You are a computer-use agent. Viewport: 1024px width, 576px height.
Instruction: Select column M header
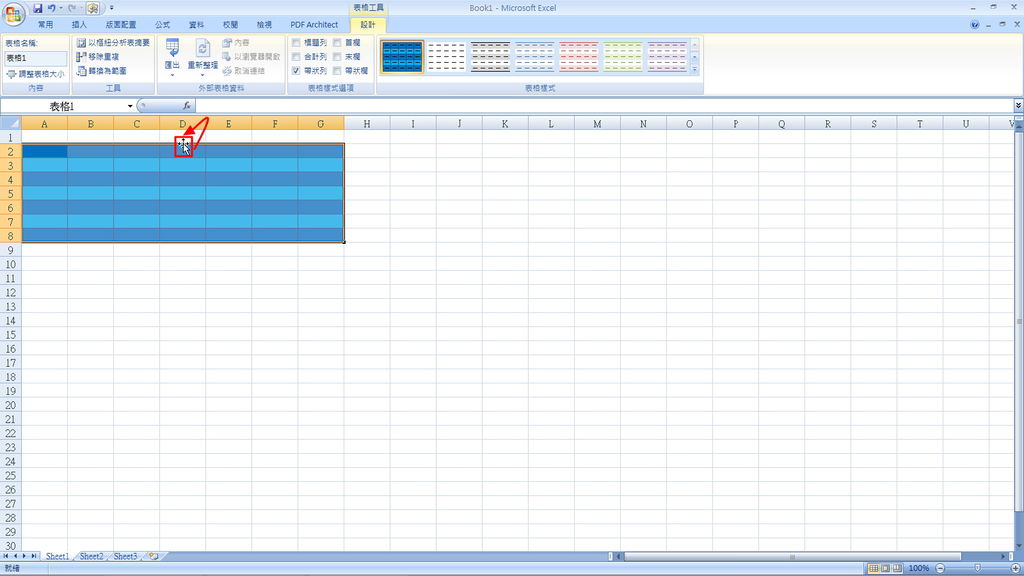[597, 123]
